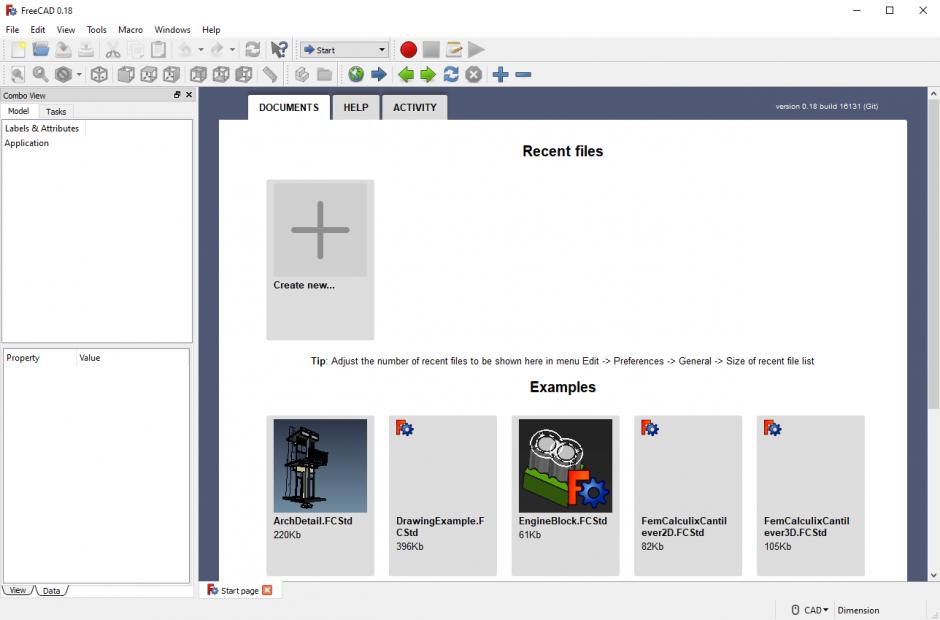The image size is (940, 620).
Task: Click the Create new document tile
Action: coord(320,260)
